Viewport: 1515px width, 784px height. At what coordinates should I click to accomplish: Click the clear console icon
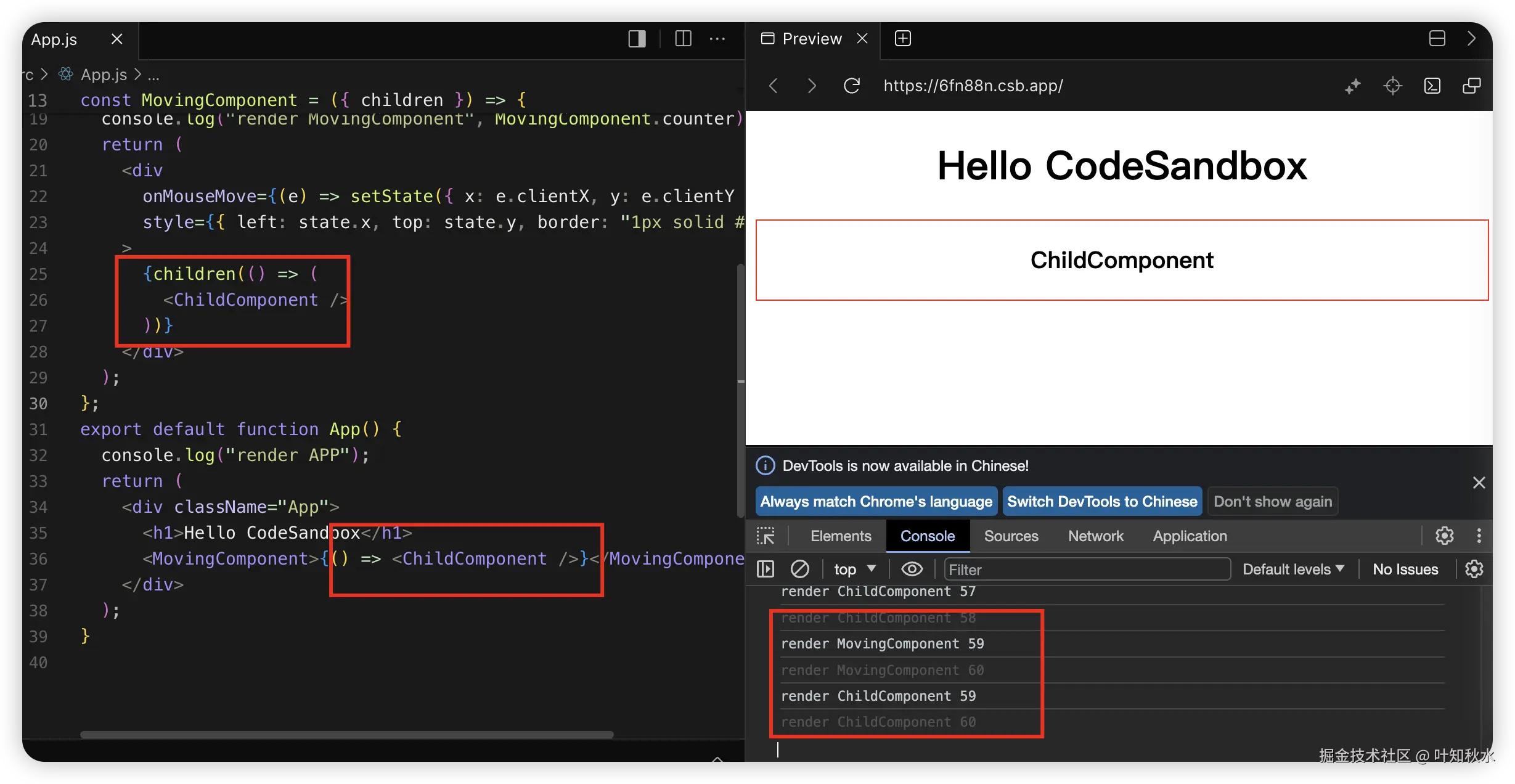(799, 569)
